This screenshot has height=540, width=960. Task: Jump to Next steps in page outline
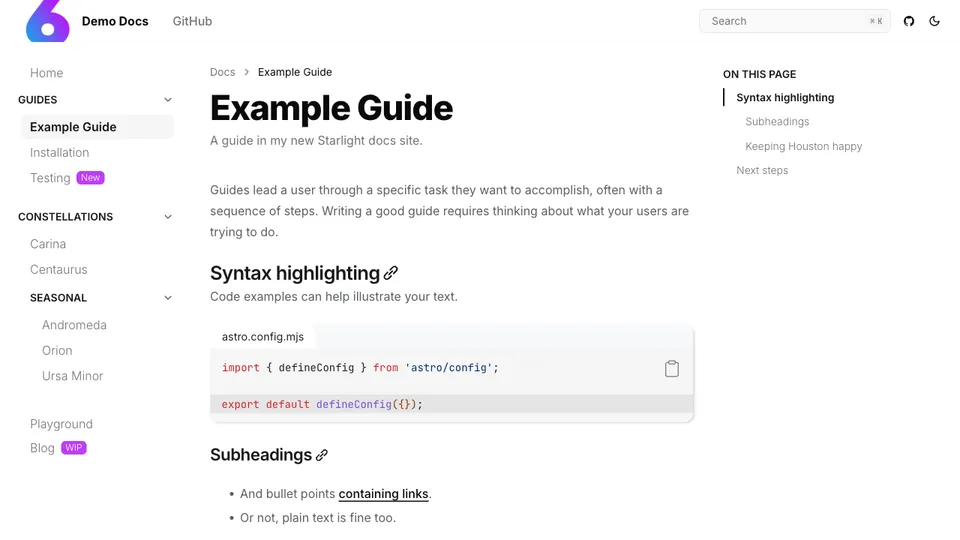(762, 170)
